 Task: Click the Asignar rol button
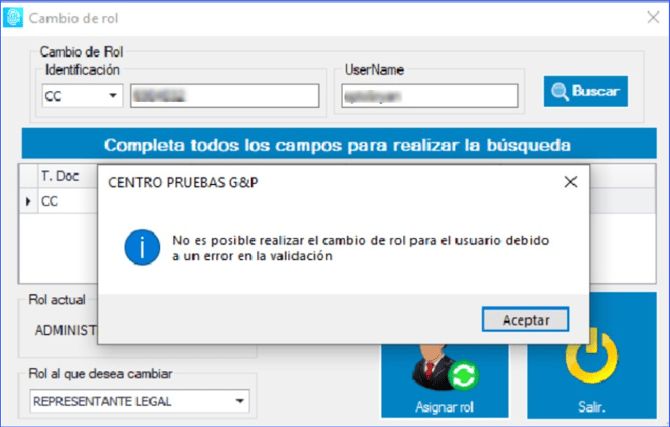(444, 380)
